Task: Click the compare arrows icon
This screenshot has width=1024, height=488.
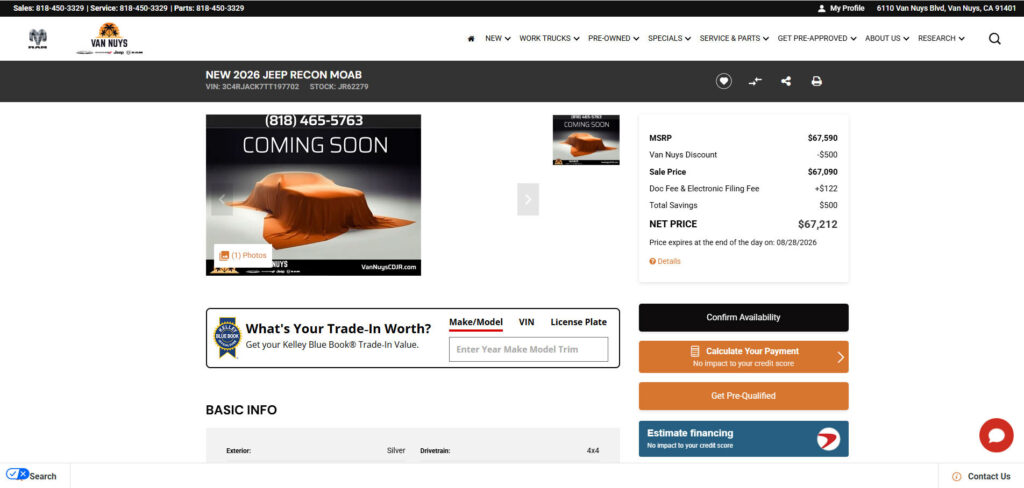Action: click(x=755, y=82)
